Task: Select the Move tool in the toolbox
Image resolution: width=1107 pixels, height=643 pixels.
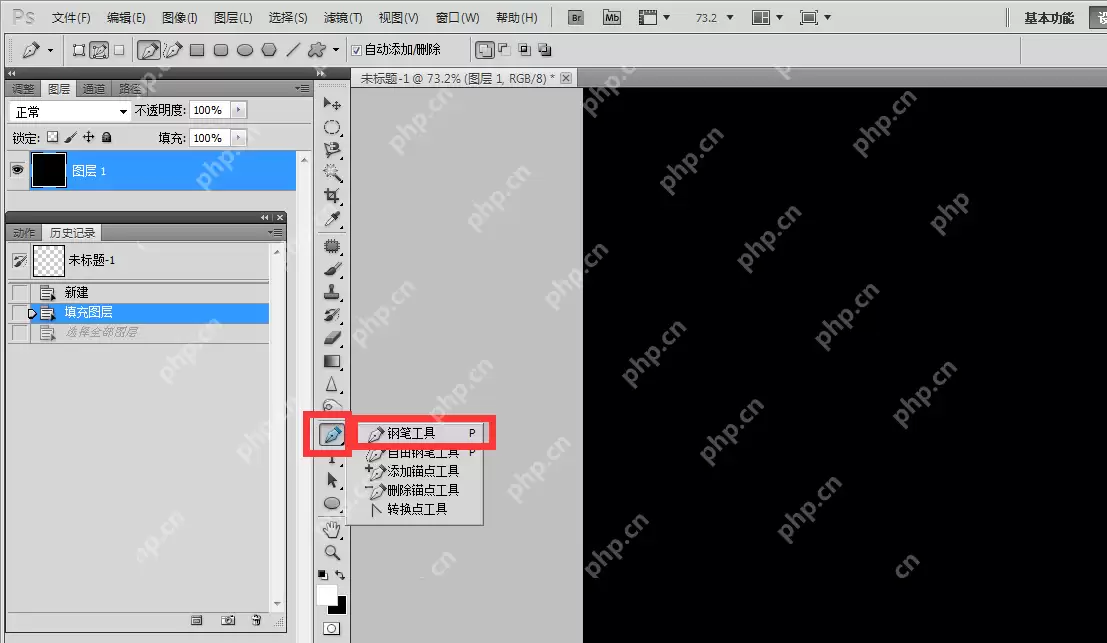Action: pos(332,104)
